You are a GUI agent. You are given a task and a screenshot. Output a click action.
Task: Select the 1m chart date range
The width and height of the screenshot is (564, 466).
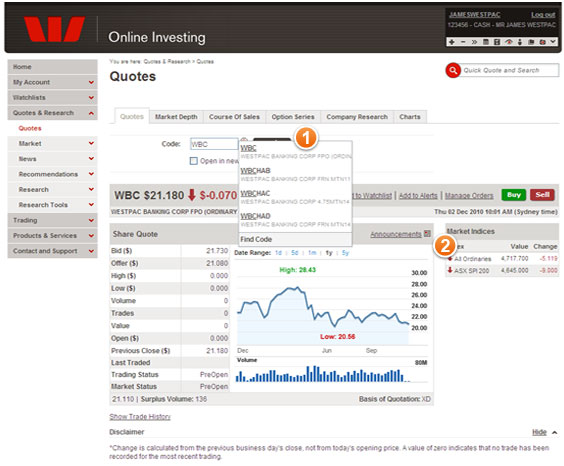click(x=312, y=253)
